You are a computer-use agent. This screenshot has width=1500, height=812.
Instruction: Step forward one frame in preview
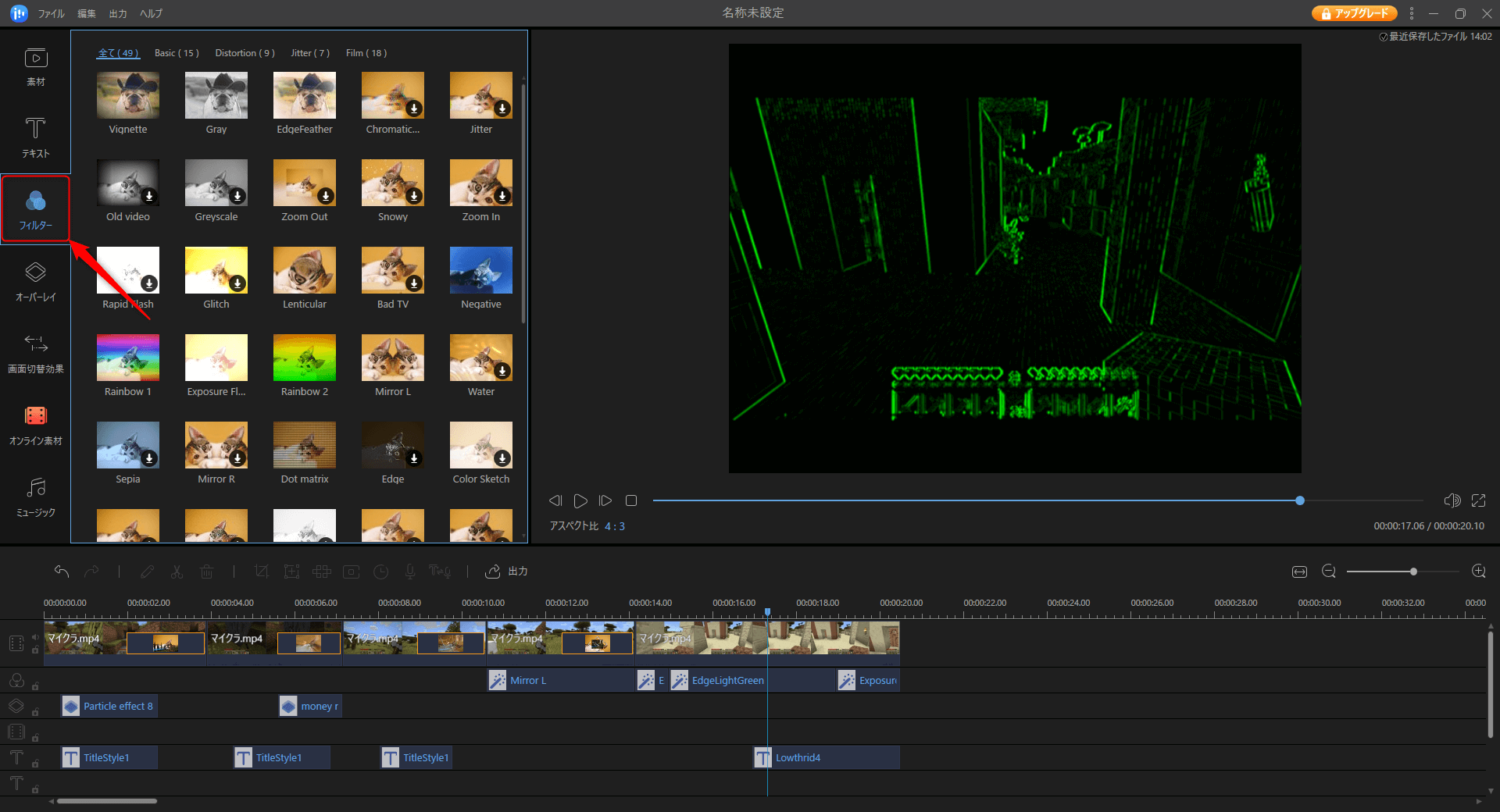pyautogui.click(x=605, y=500)
